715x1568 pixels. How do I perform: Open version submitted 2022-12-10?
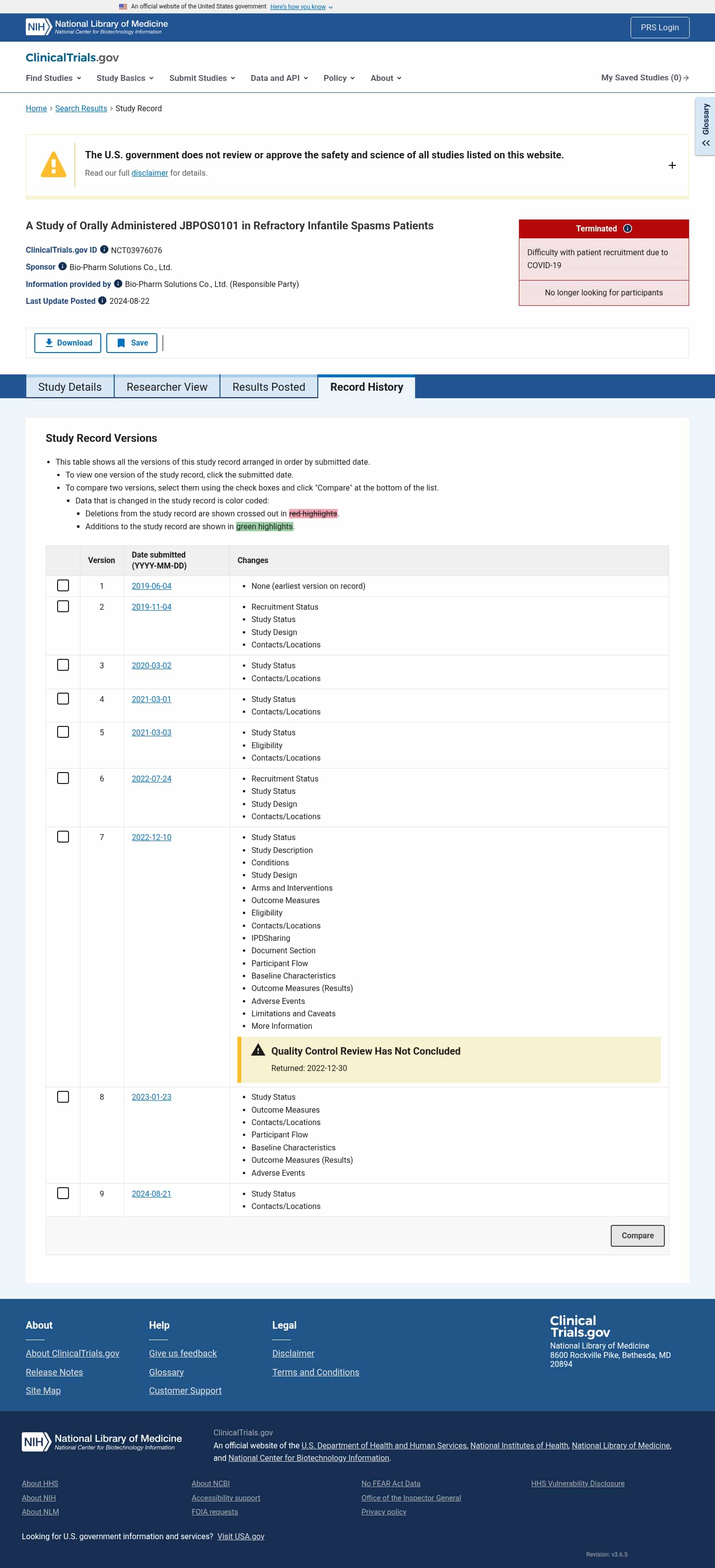[x=151, y=838]
